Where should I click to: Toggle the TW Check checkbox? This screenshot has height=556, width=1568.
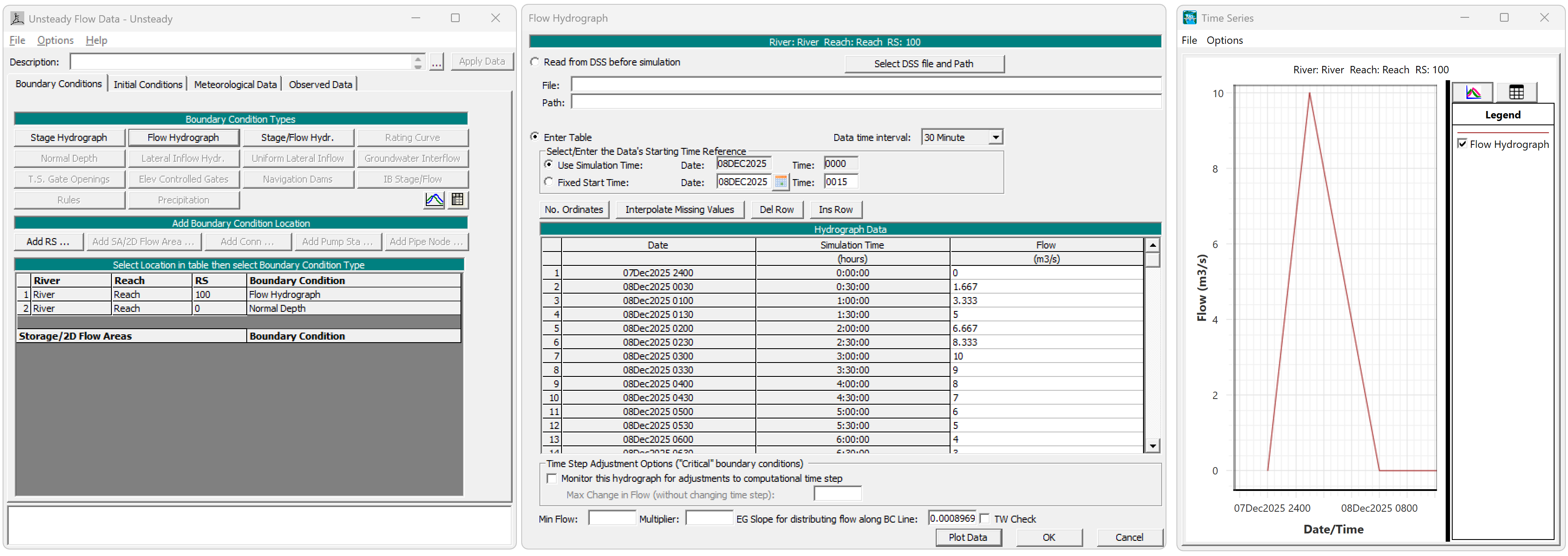(985, 519)
